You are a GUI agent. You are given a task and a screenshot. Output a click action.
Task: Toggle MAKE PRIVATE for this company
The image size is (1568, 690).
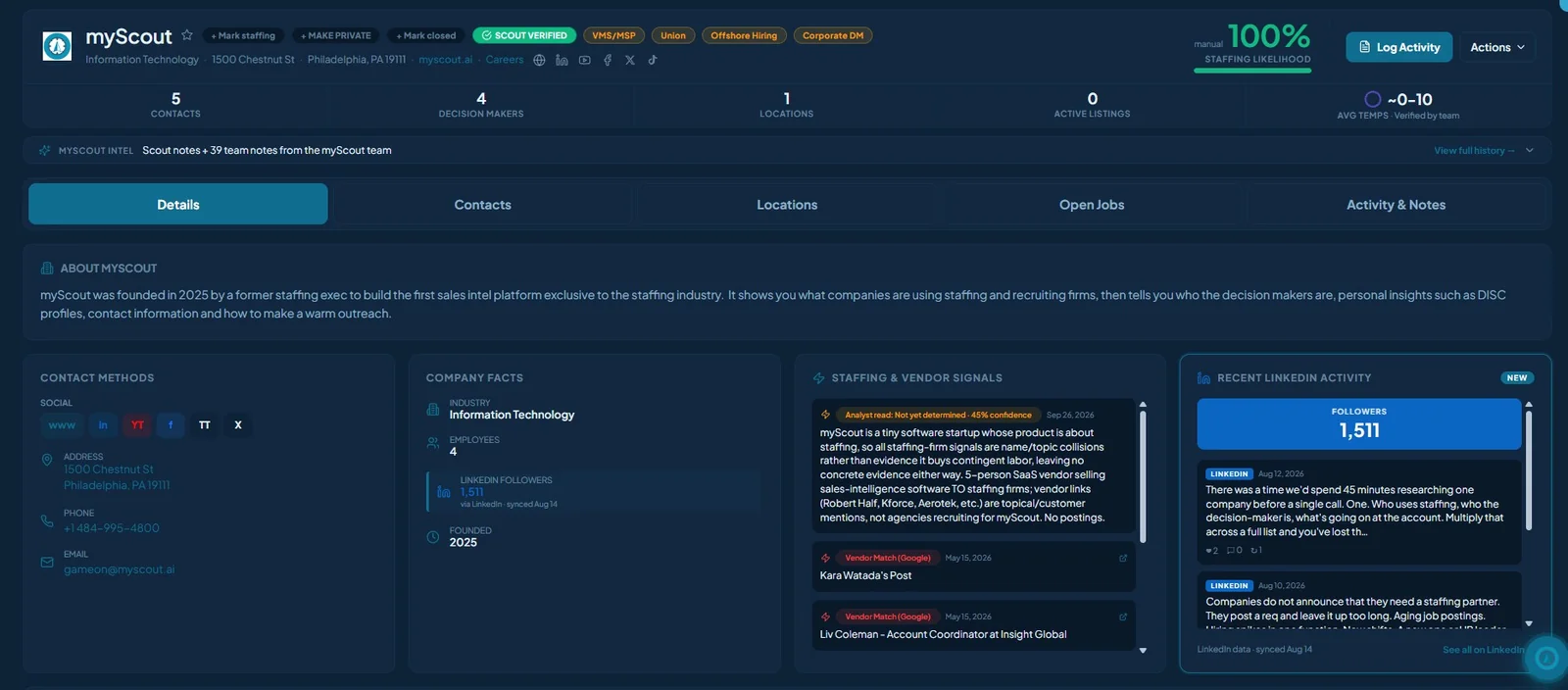336,35
